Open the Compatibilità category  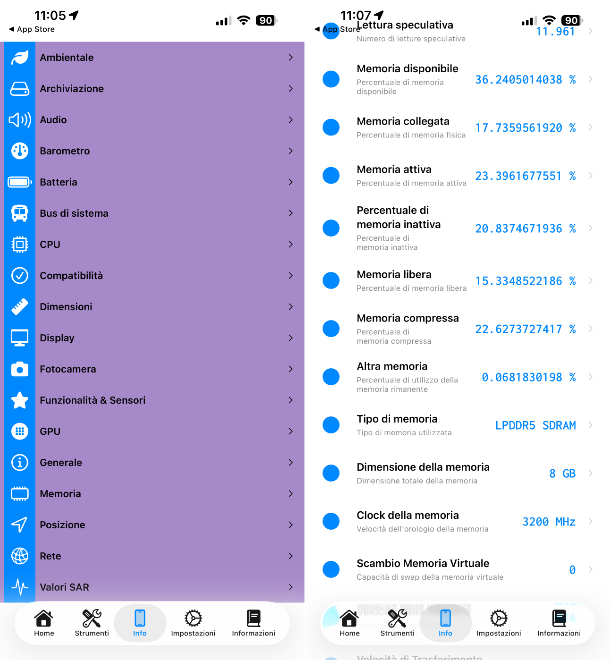(154, 276)
